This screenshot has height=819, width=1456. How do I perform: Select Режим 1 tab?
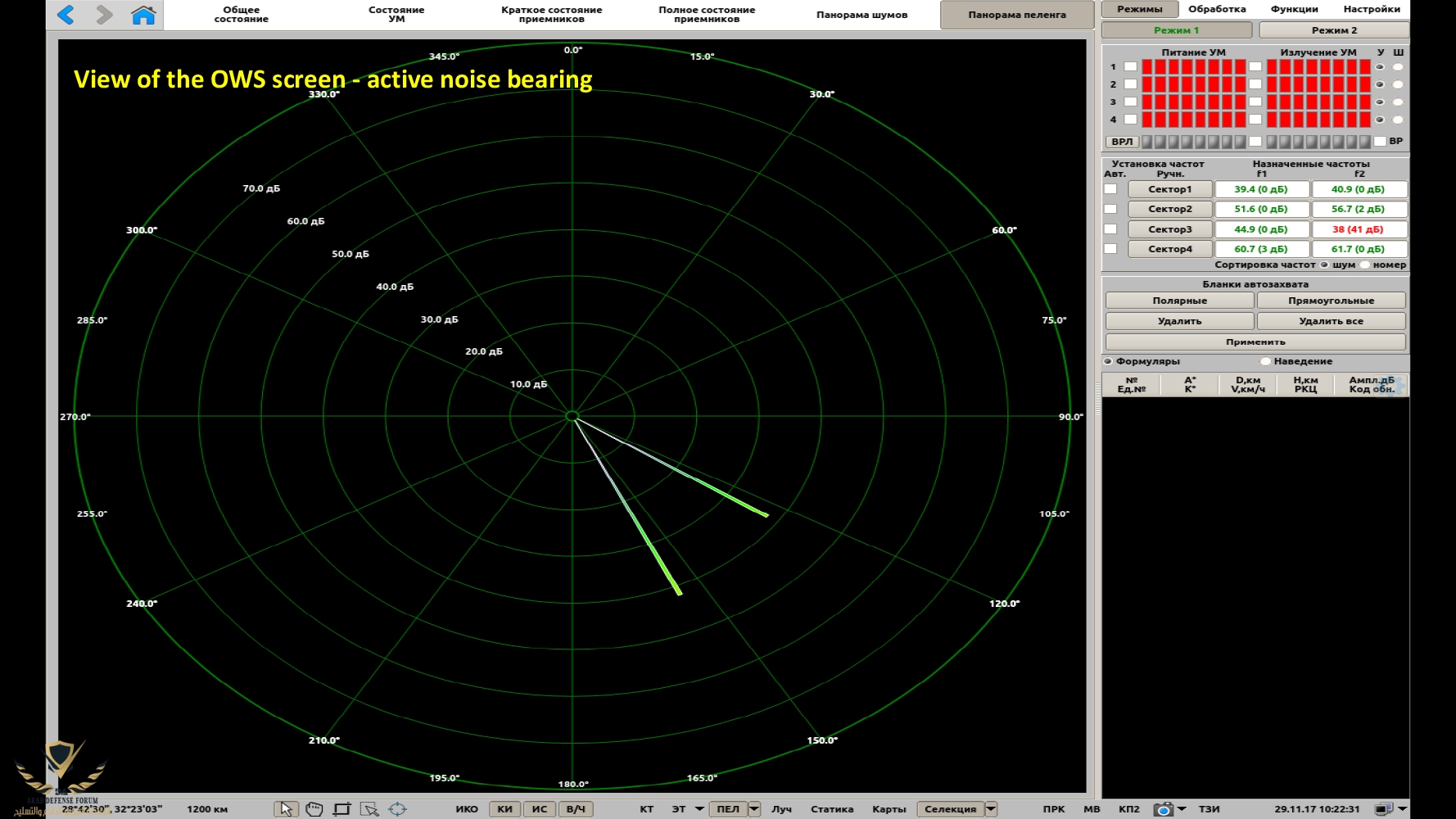pos(1177,30)
